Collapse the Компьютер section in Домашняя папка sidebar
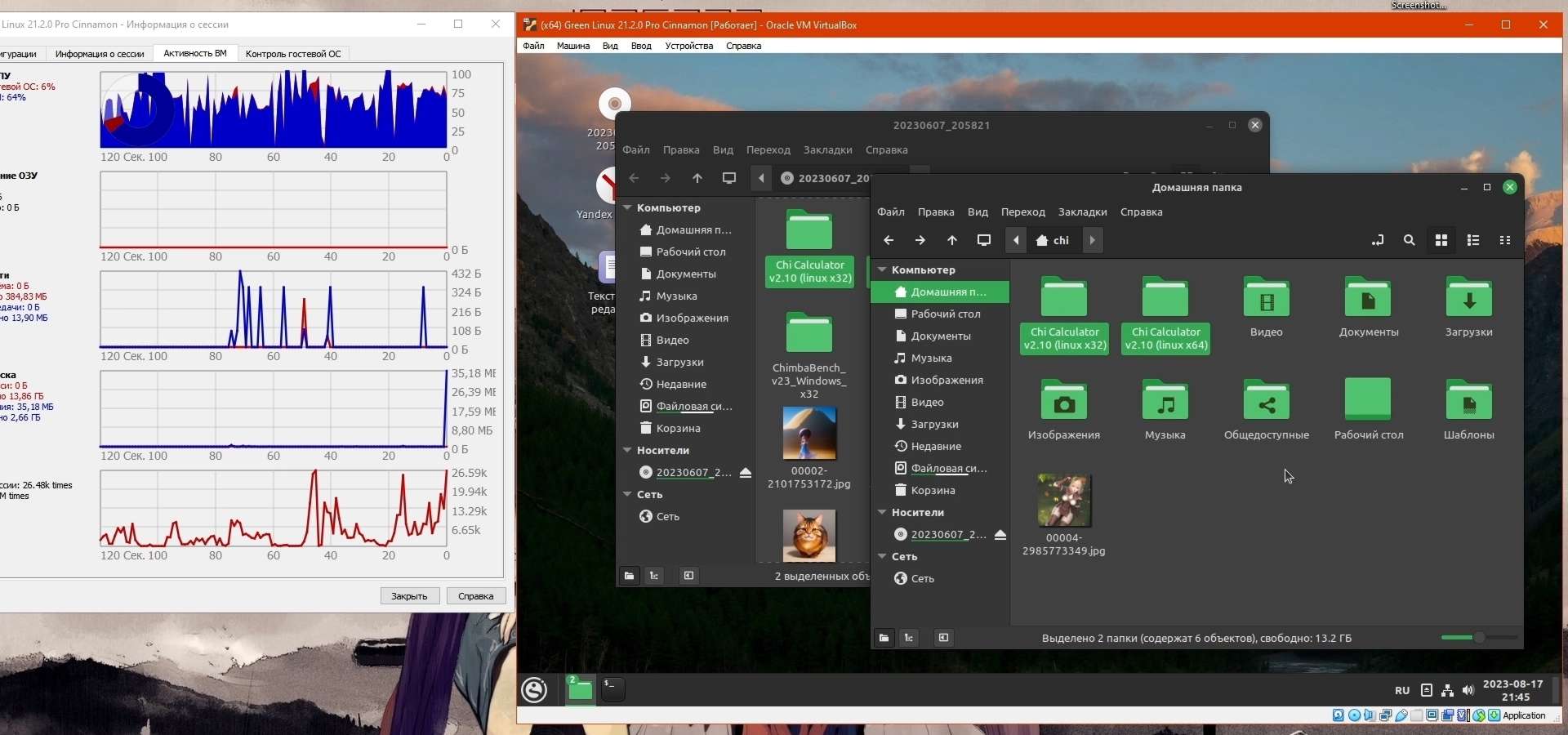The image size is (1568, 735). [x=882, y=269]
